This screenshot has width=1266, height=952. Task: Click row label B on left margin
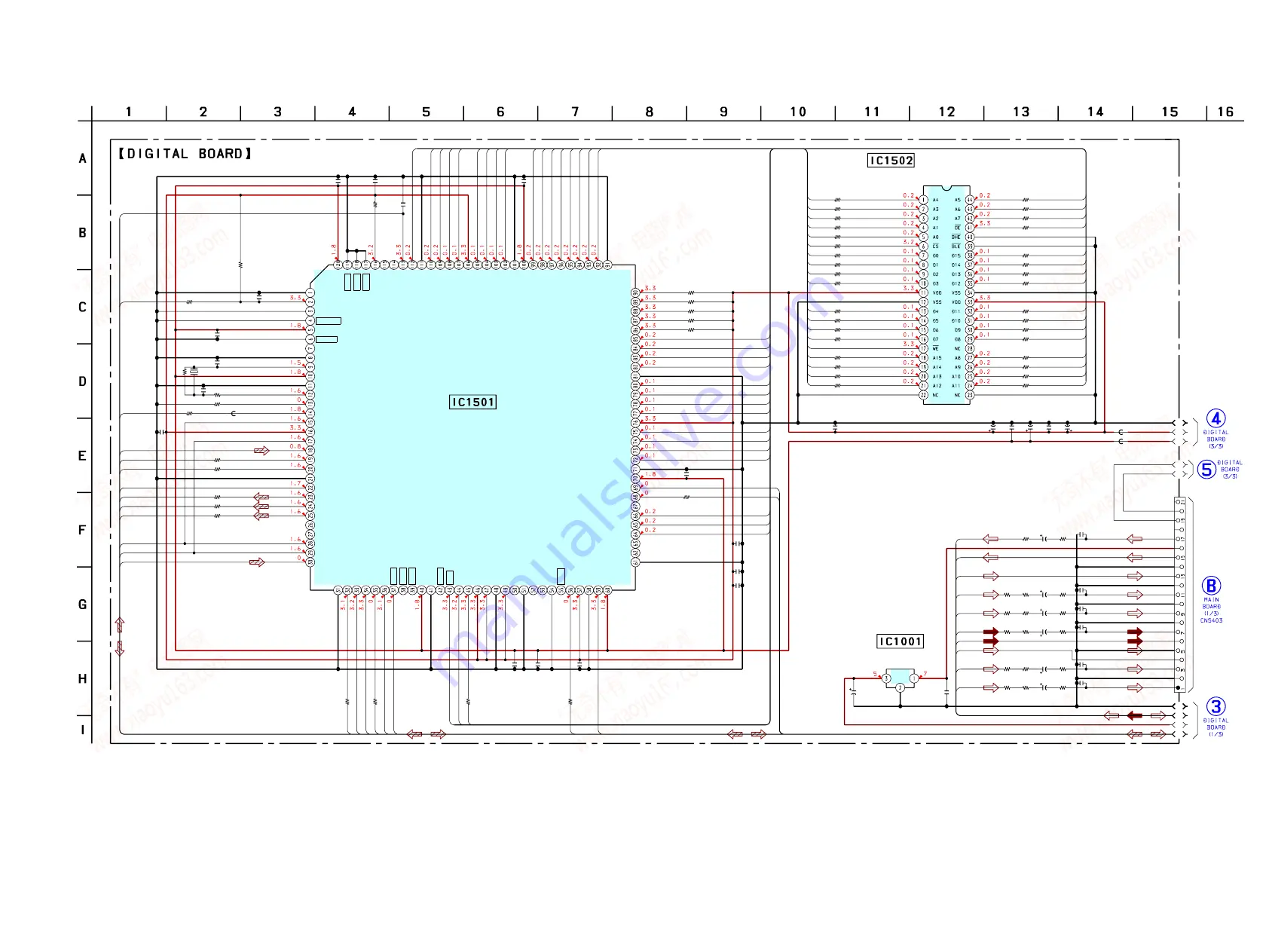pos(83,233)
